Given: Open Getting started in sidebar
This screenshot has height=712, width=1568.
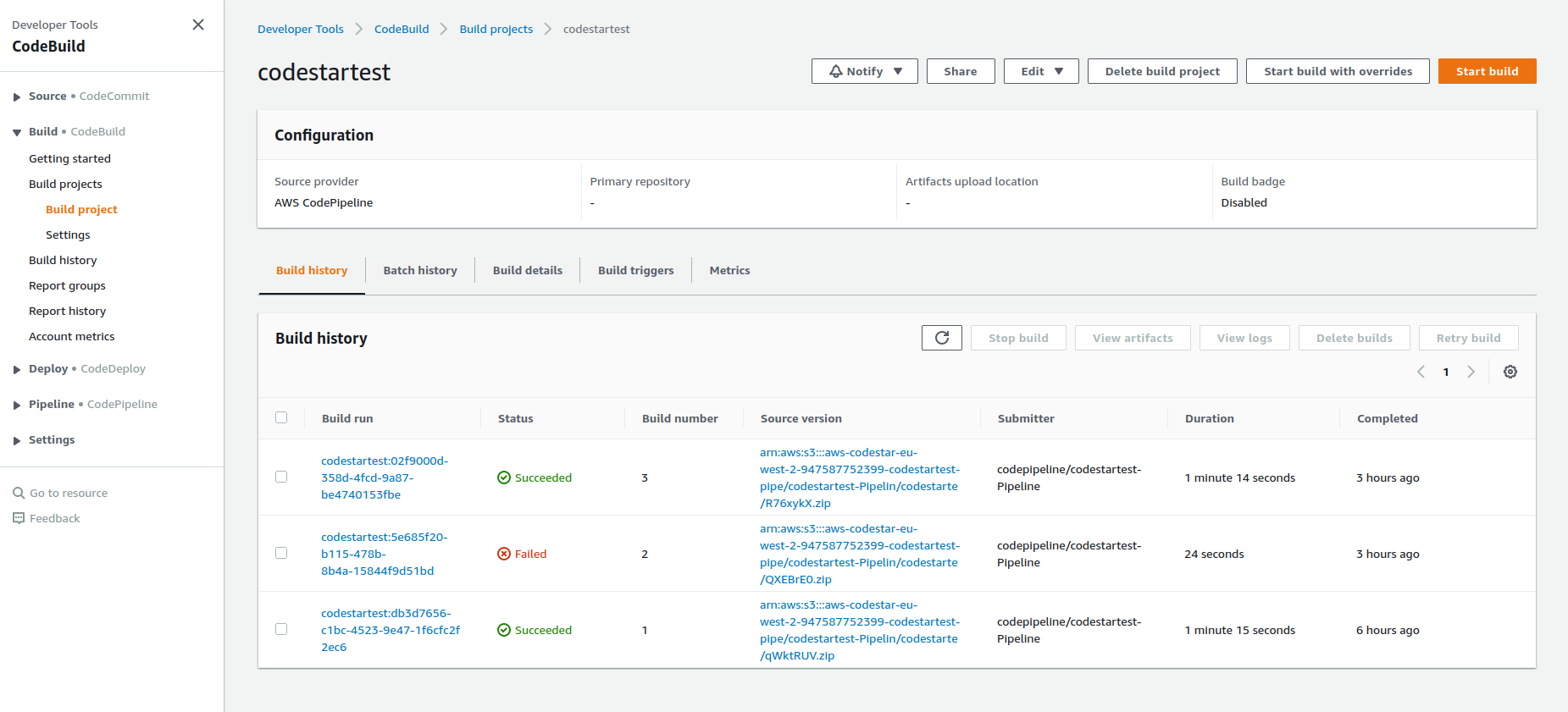Looking at the screenshot, I should click(x=69, y=158).
